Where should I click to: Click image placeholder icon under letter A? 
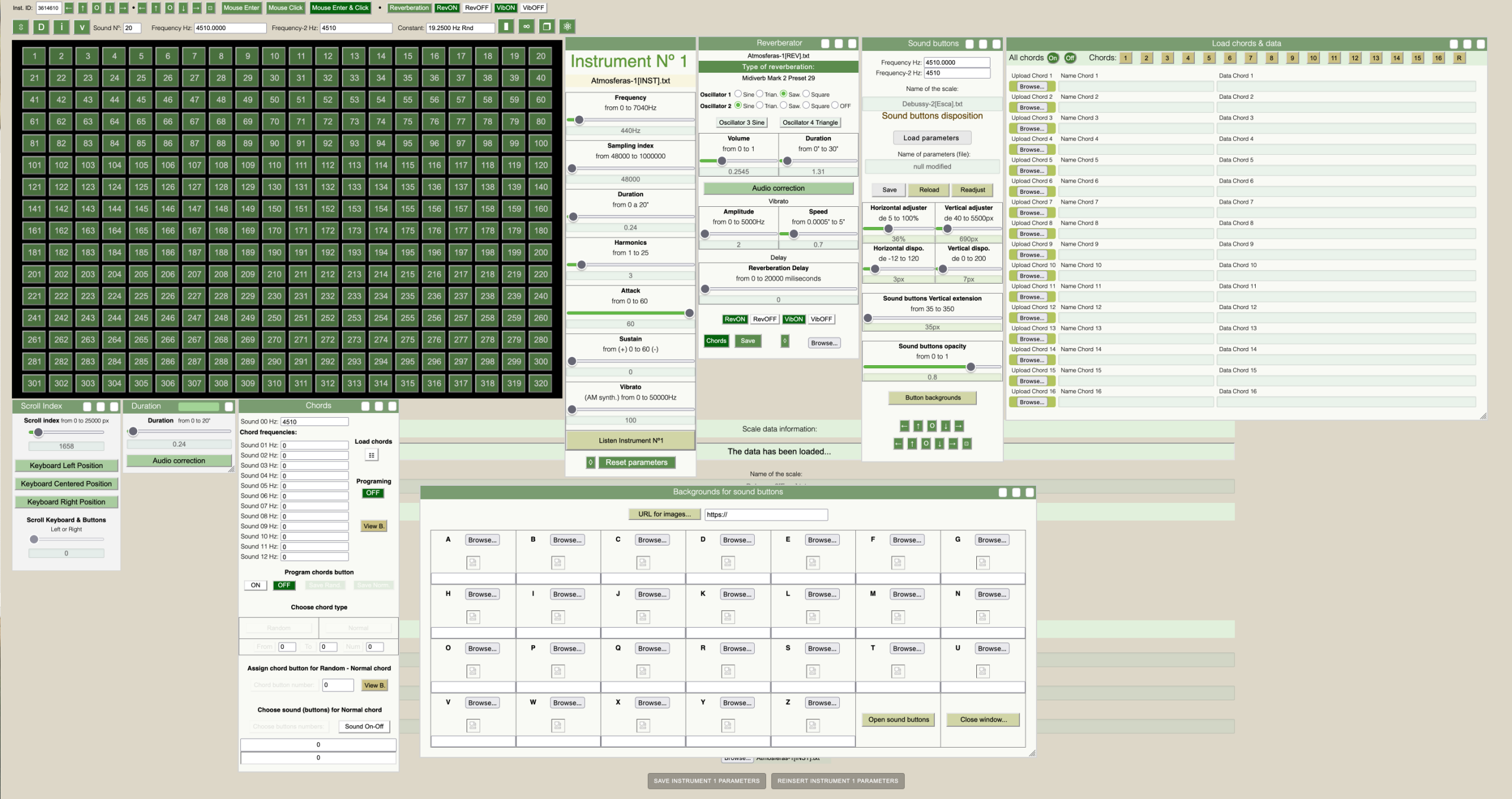[x=473, y=563]
